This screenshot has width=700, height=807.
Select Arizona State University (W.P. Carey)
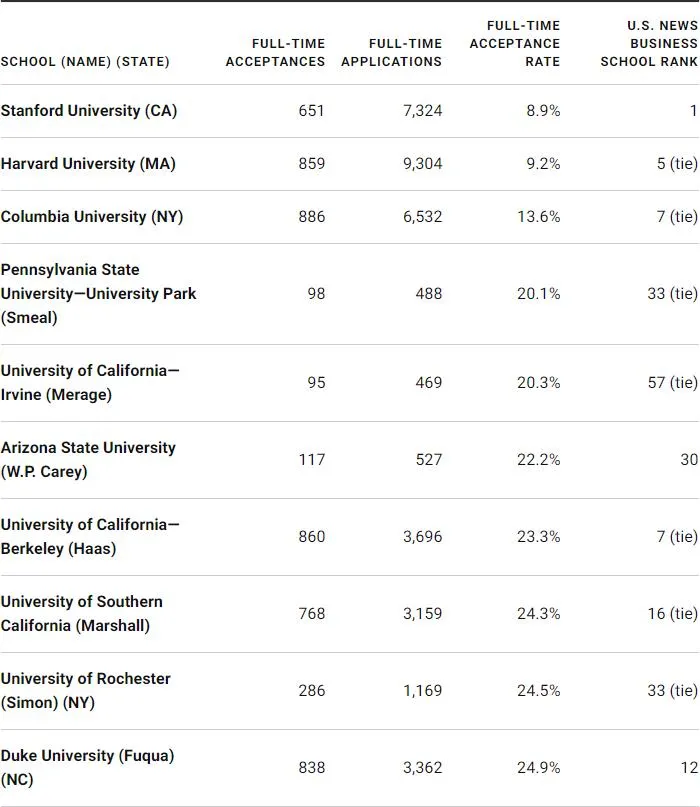pos(88,460)
